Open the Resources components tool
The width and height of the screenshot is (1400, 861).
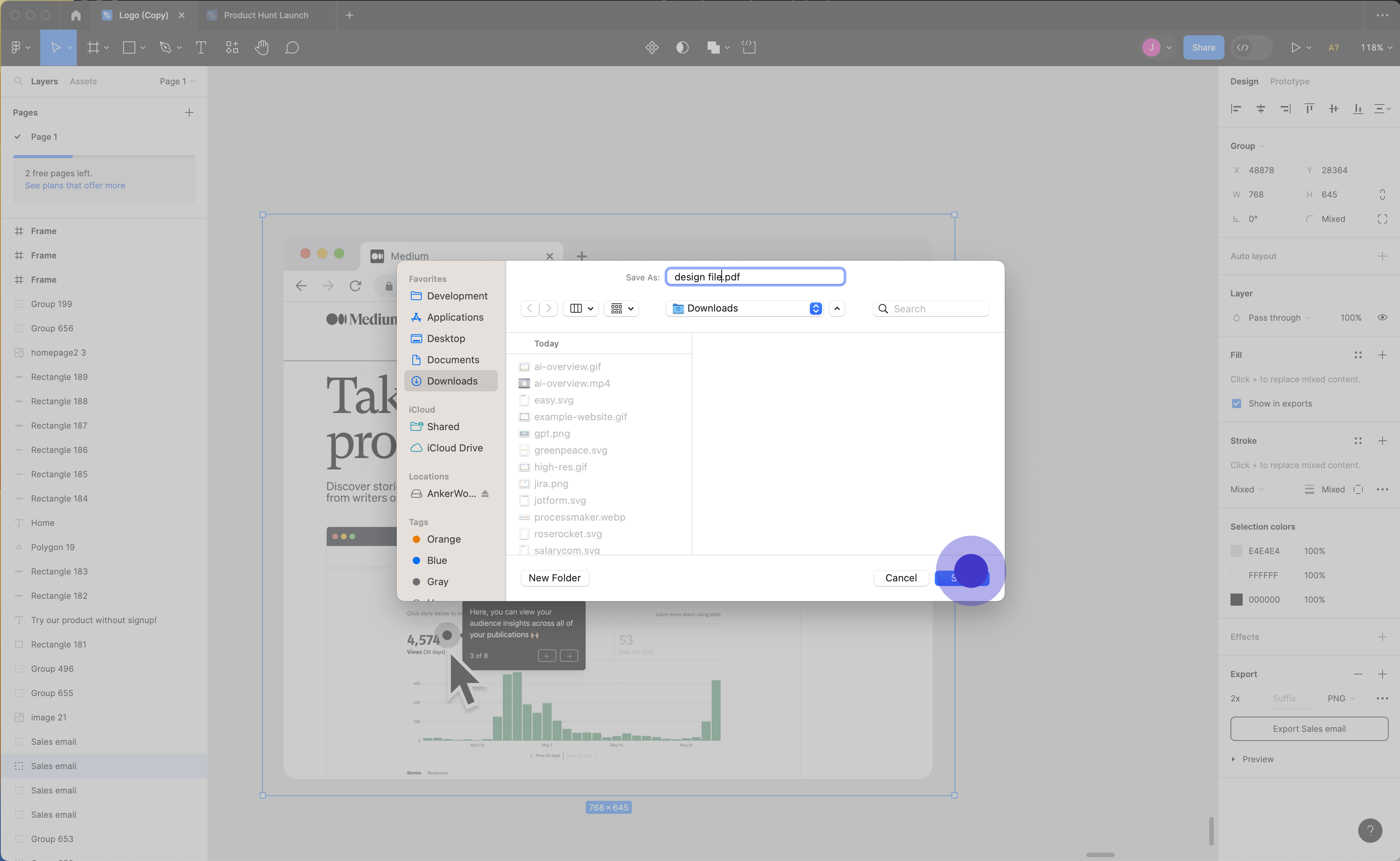[232, 48]
